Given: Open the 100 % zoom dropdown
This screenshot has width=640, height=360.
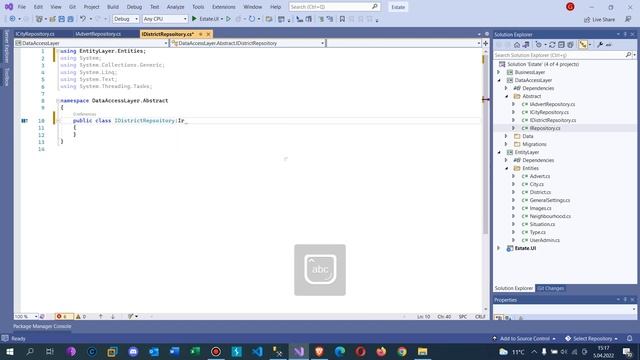Looking at the screenshot, I should (26, 316).
